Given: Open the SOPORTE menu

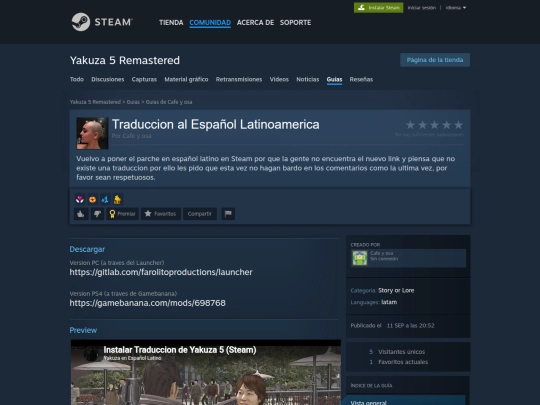Looking at the screenshot, I should point(295,22).
